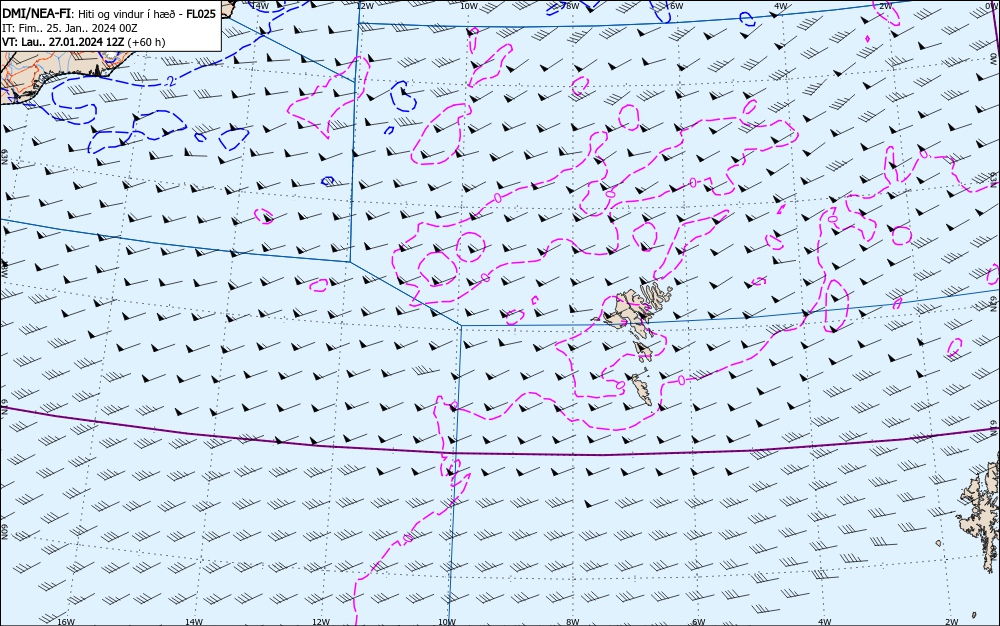This screenshot has height=626, width=1000.
Task: Click the 6W longitude label along the bottom edge
Action: point(699,622)
